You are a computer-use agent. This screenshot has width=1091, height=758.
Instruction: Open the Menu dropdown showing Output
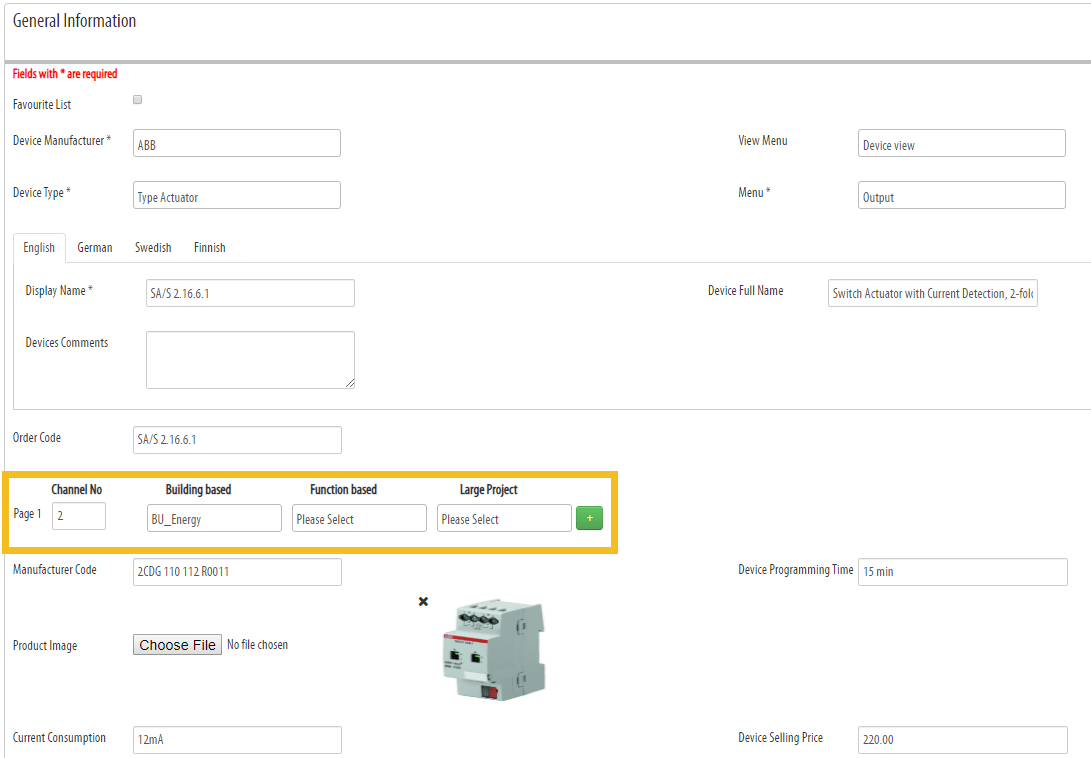[962, 196]
